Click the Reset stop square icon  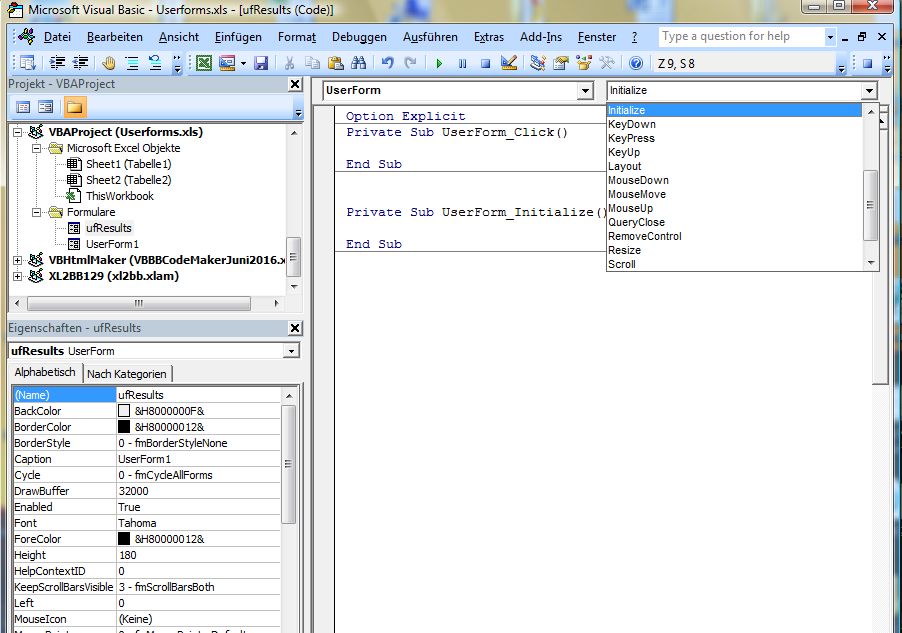486,63
